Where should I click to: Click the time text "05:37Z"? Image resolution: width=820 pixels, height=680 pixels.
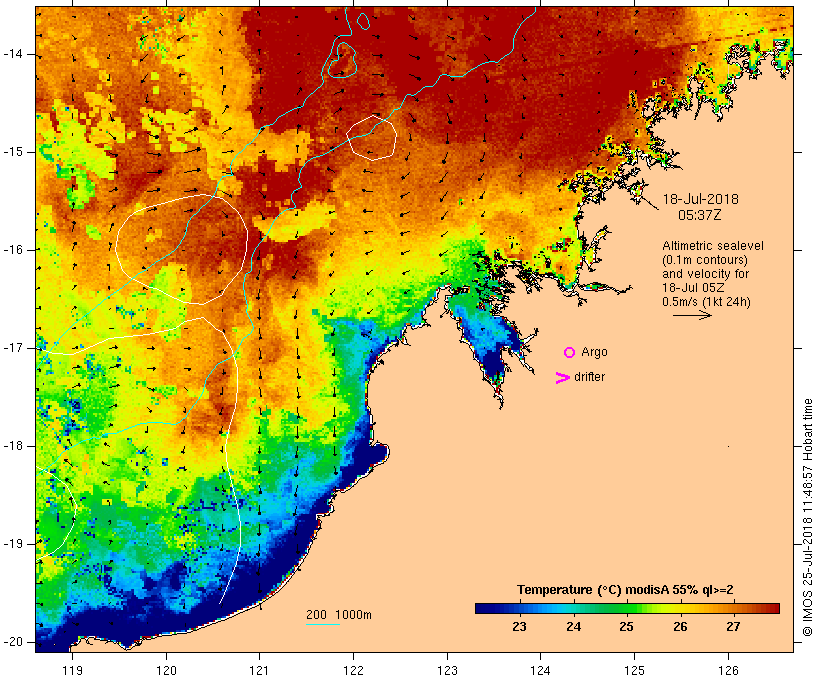coord(699,215)
